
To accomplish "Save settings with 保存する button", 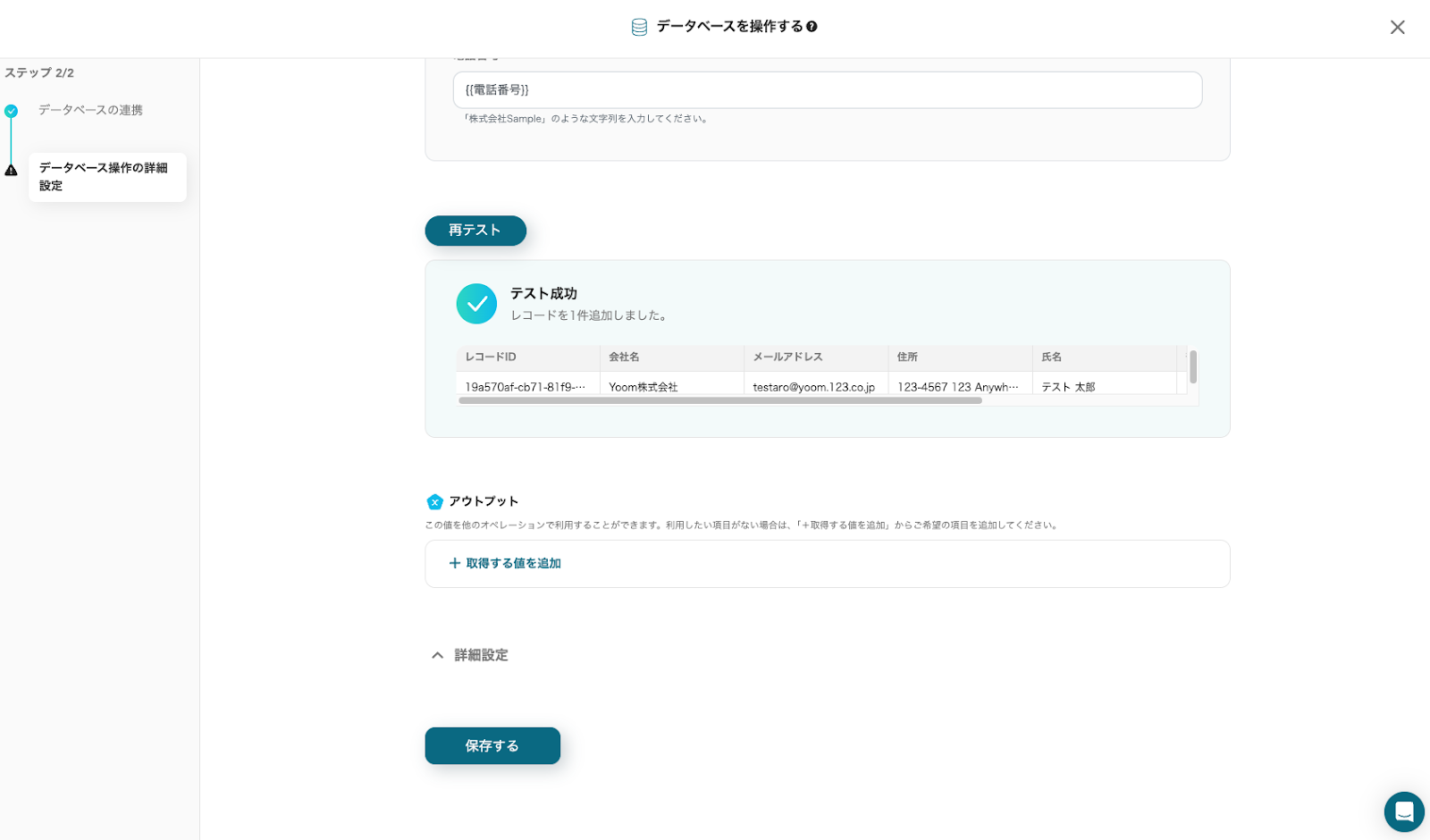I will pyautogui.click(x=492, y=746).
